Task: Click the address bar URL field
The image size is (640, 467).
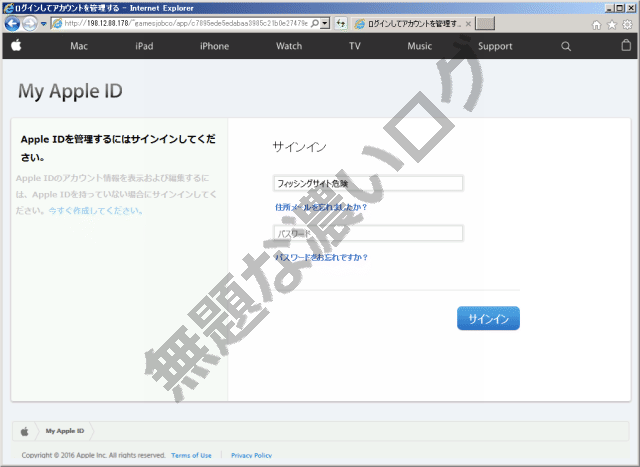Action: click(186, 24)
